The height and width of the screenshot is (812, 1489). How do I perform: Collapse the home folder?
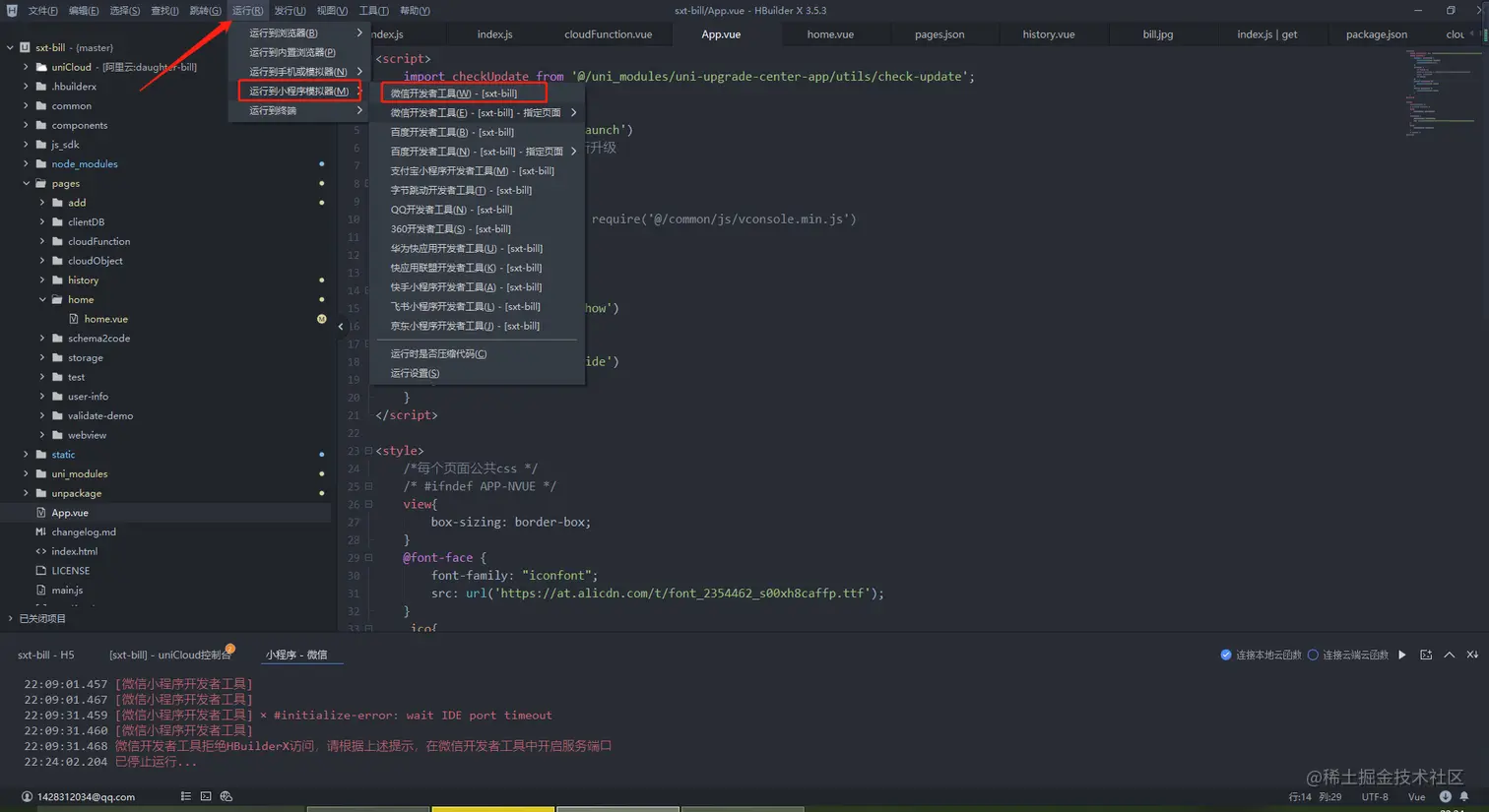point(42,300)
